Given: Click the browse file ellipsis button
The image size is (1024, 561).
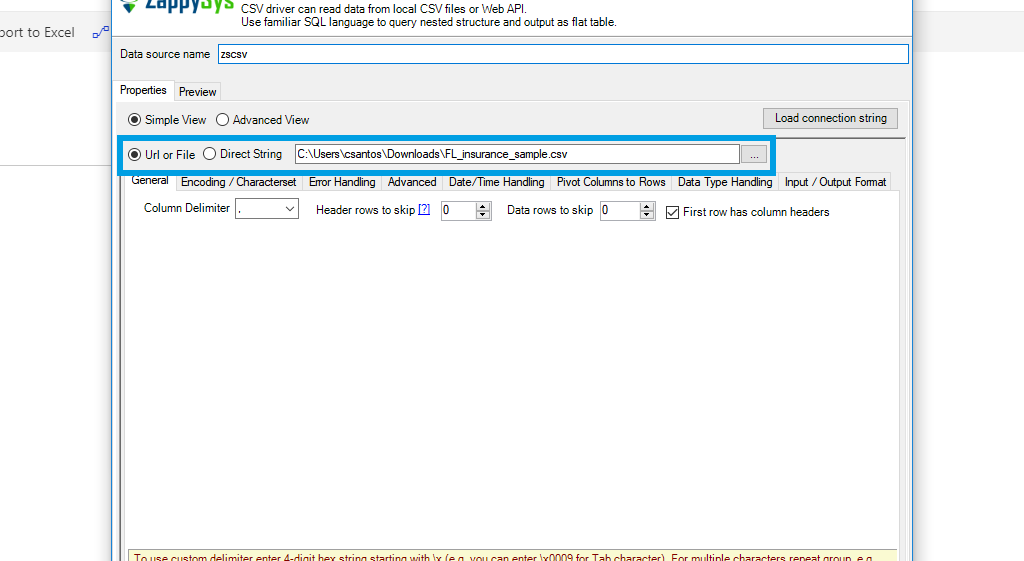Looking at the screenshot, I should 754,154.
